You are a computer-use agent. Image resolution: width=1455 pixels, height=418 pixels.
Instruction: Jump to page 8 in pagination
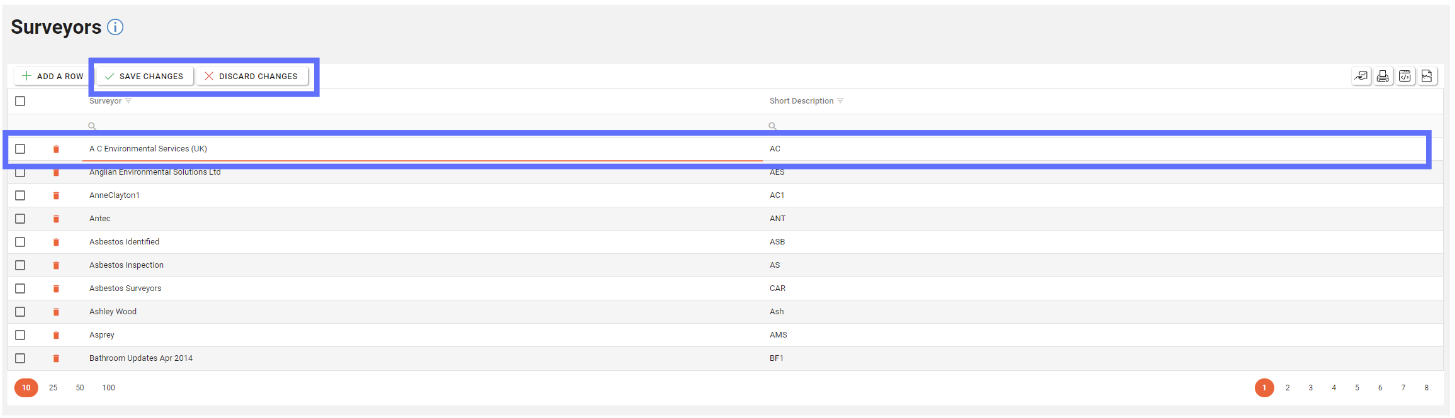click(x=1427, y=388)
